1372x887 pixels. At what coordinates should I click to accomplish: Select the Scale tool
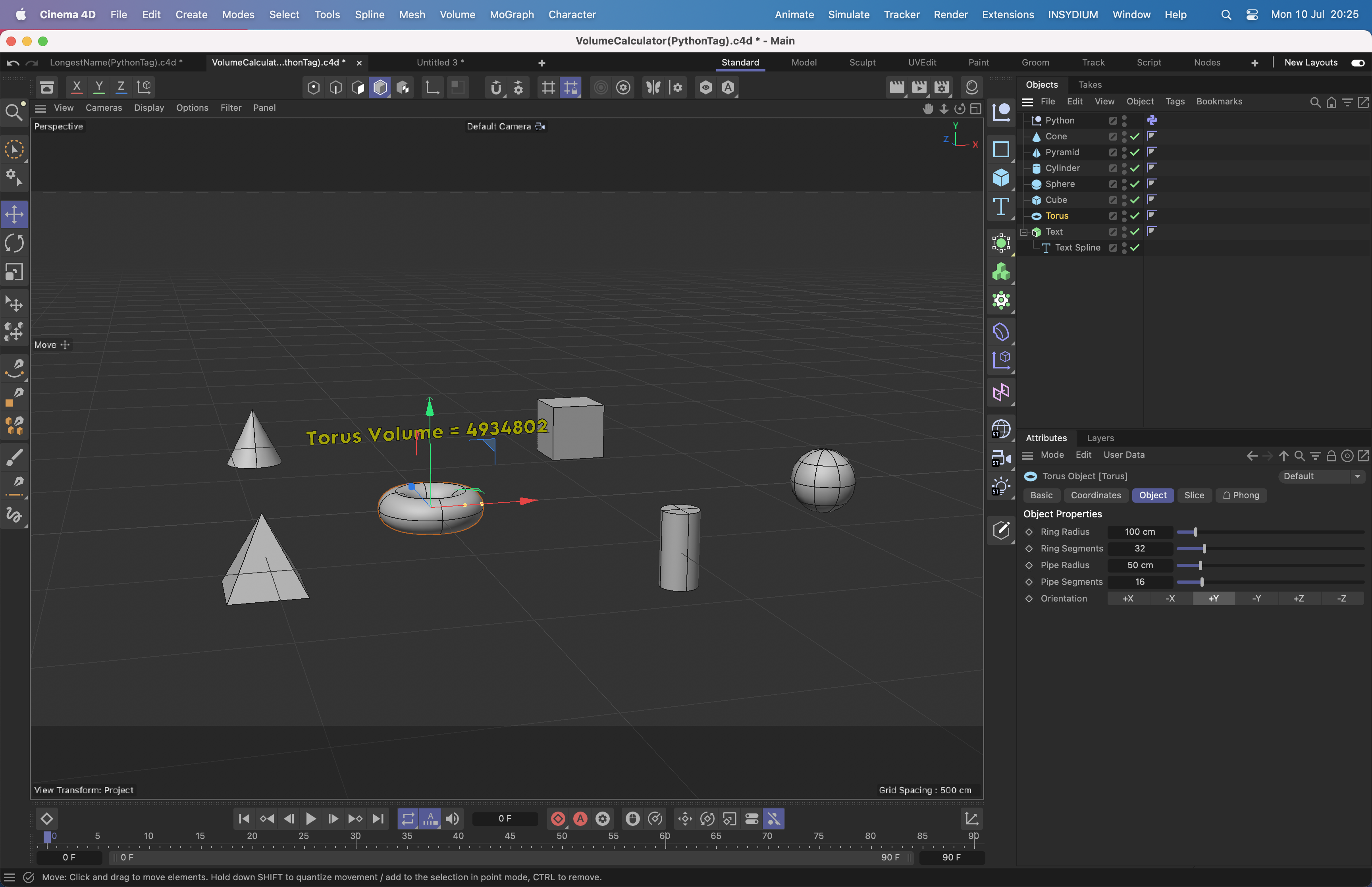click(x=14, y=272)
